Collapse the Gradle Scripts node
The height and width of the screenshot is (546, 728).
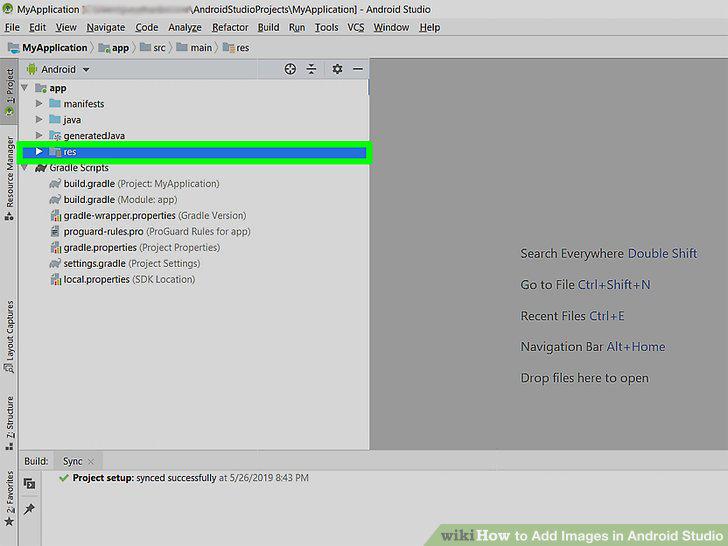pos(25,168)
